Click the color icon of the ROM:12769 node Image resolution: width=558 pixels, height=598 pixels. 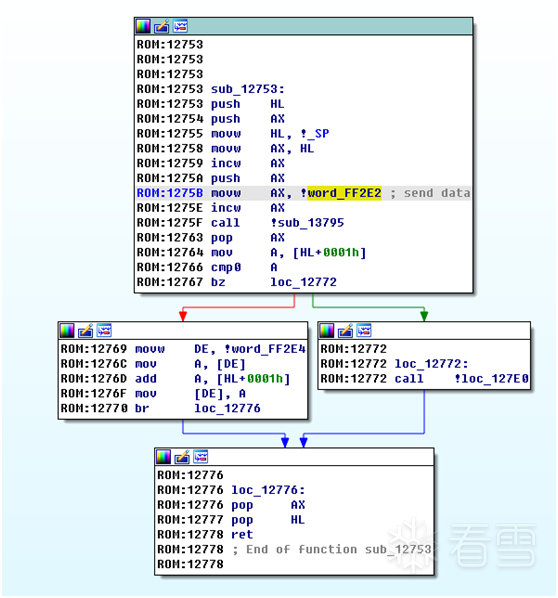click(67, 331)
